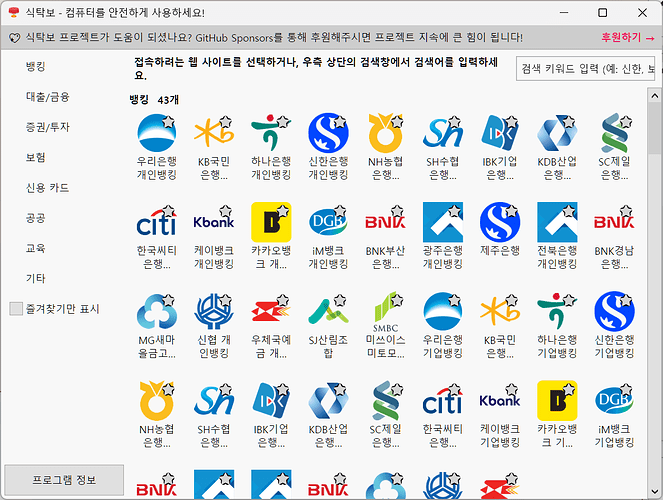Switch to 교육 category
The image size is (663, 500).
pyautogui.click(x=36, y=248)
